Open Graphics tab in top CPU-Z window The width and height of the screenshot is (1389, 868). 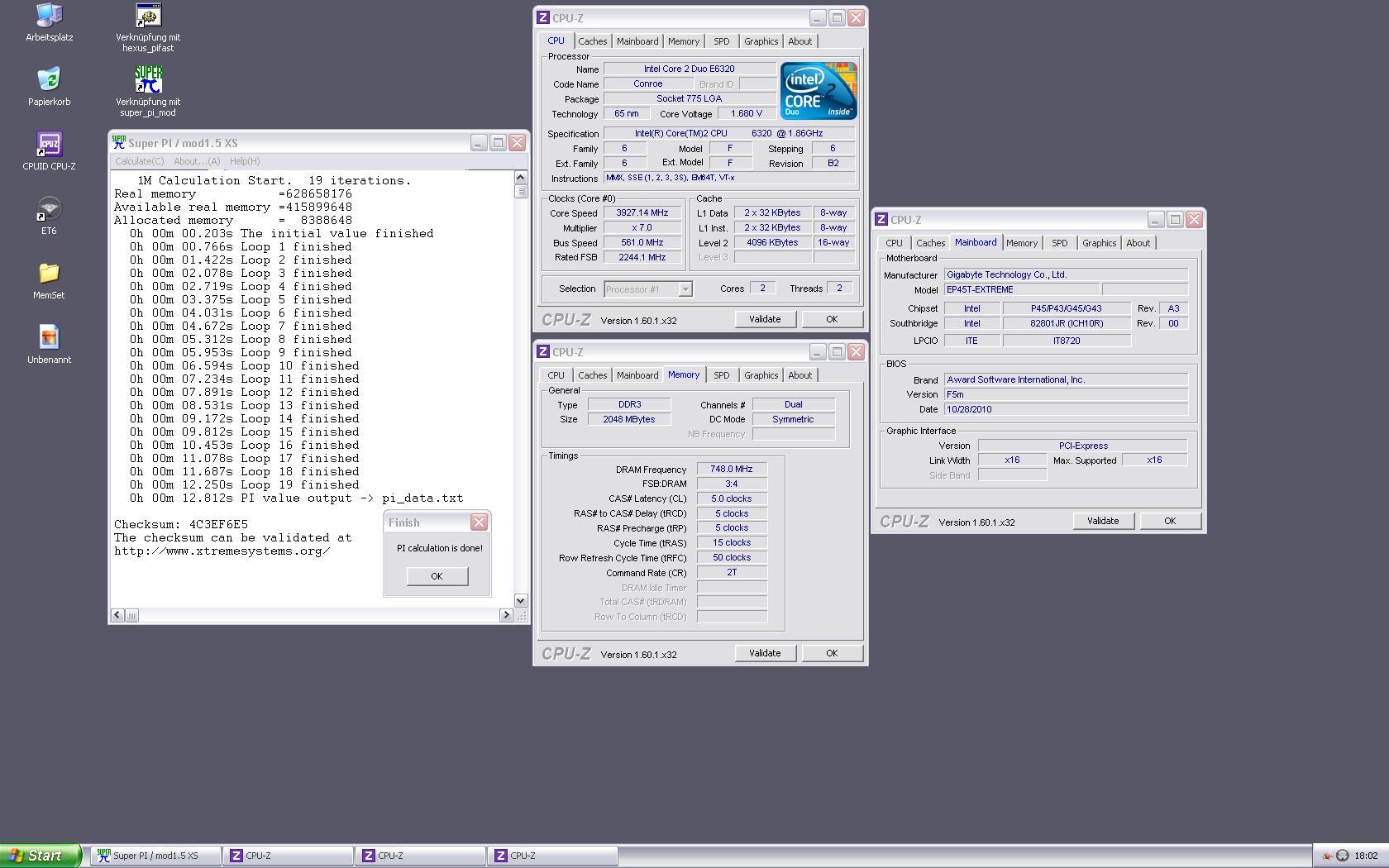pos(761,41)
